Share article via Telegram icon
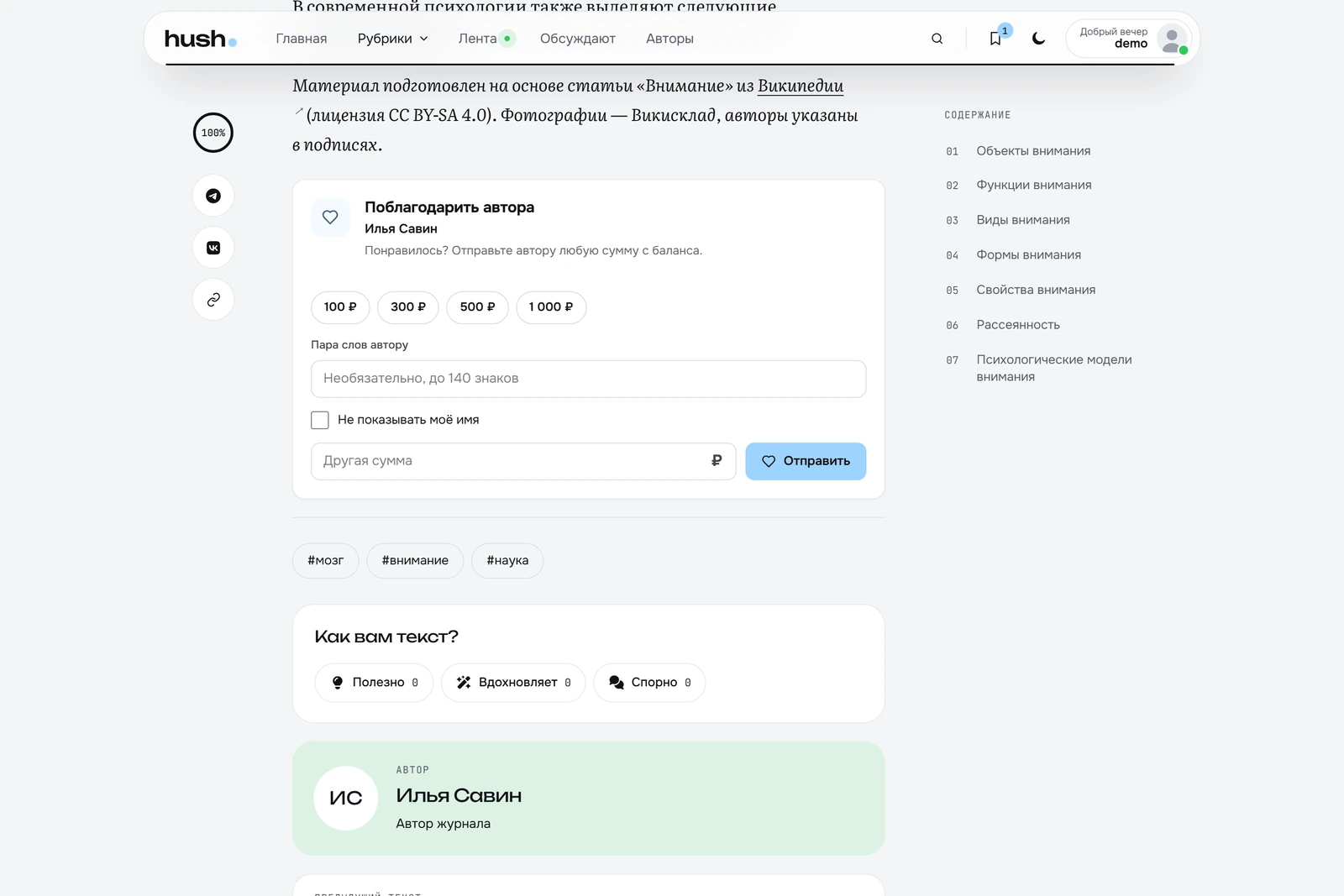This screenshot has width=1344, height=896. (213, 196)
